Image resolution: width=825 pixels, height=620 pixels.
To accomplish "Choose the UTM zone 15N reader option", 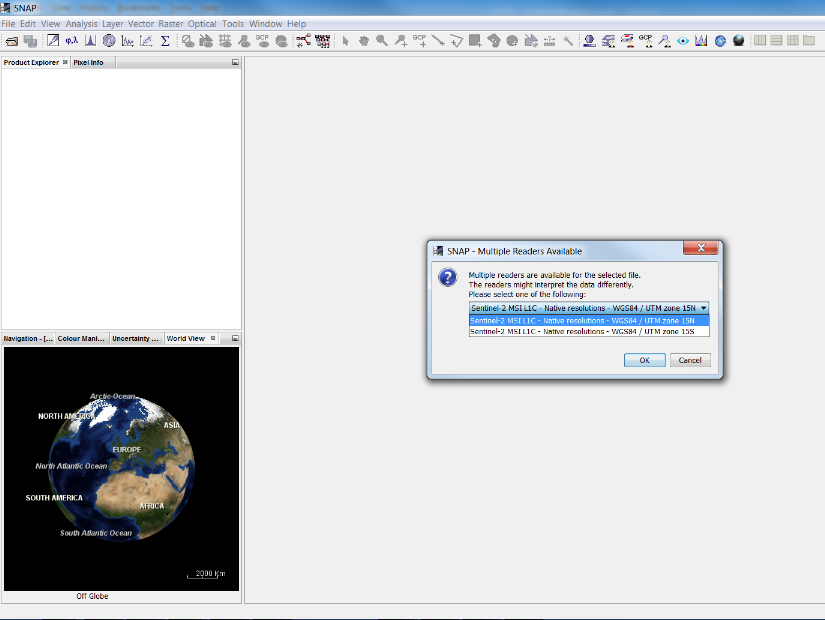I will [x=589, y=320].
